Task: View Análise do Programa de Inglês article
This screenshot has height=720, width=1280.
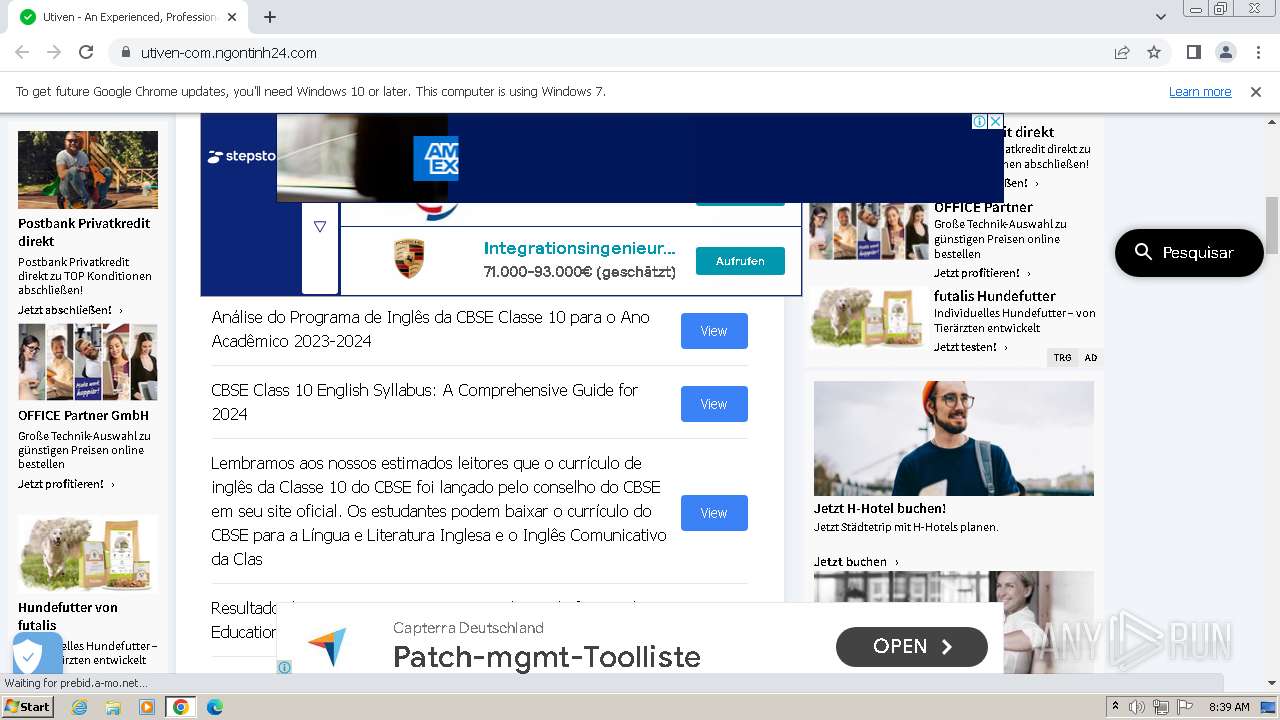Action: [x=714, y=331]
